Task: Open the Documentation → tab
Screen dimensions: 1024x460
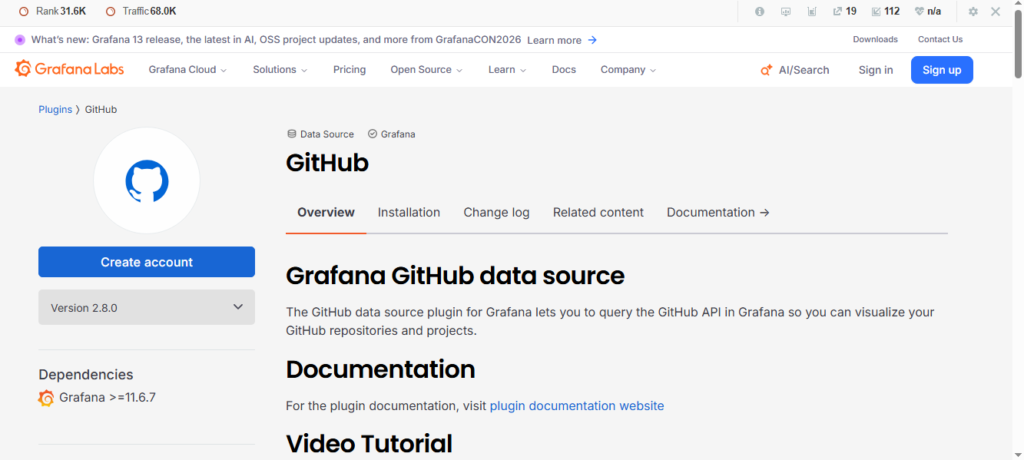Action: pos(718,212)
